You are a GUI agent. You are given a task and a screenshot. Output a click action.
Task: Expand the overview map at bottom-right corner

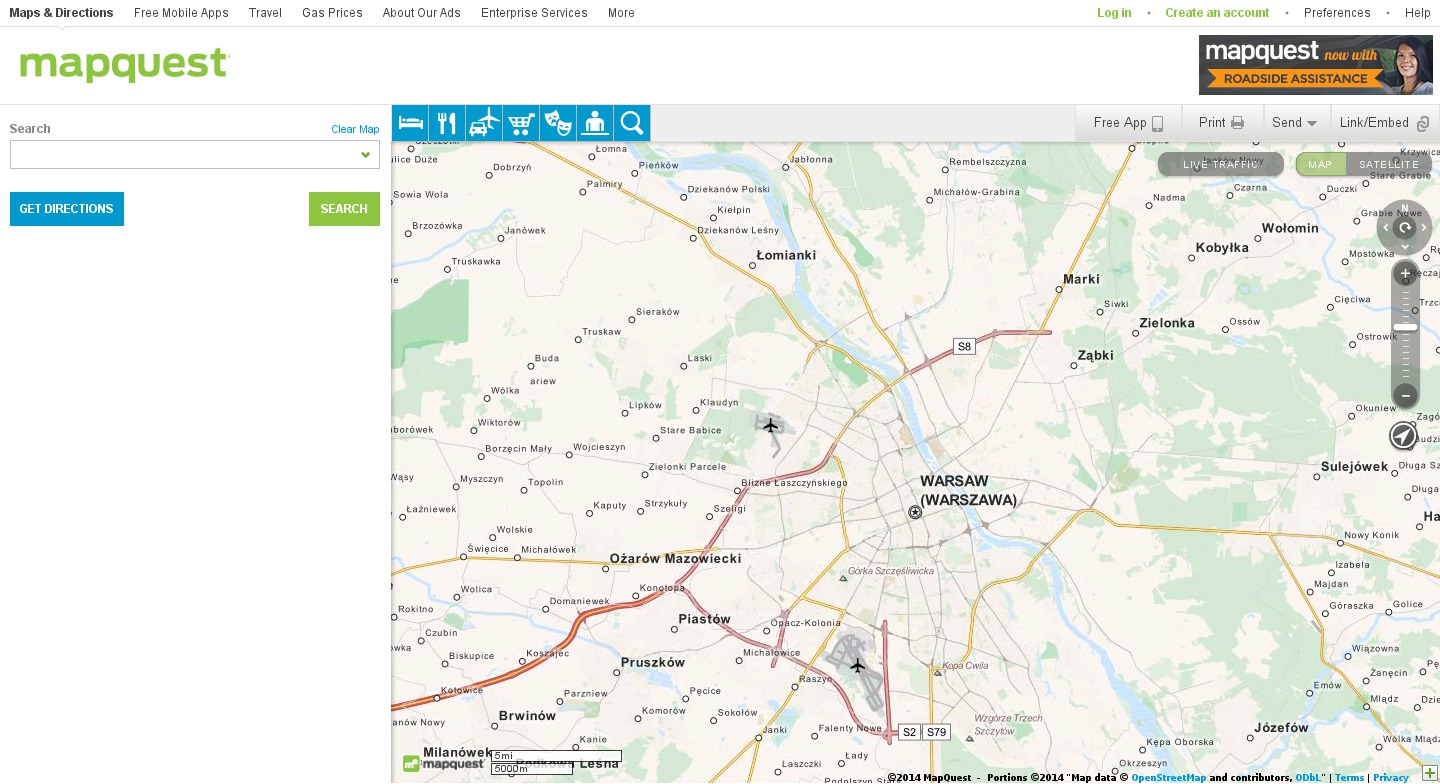point(1430,773)
